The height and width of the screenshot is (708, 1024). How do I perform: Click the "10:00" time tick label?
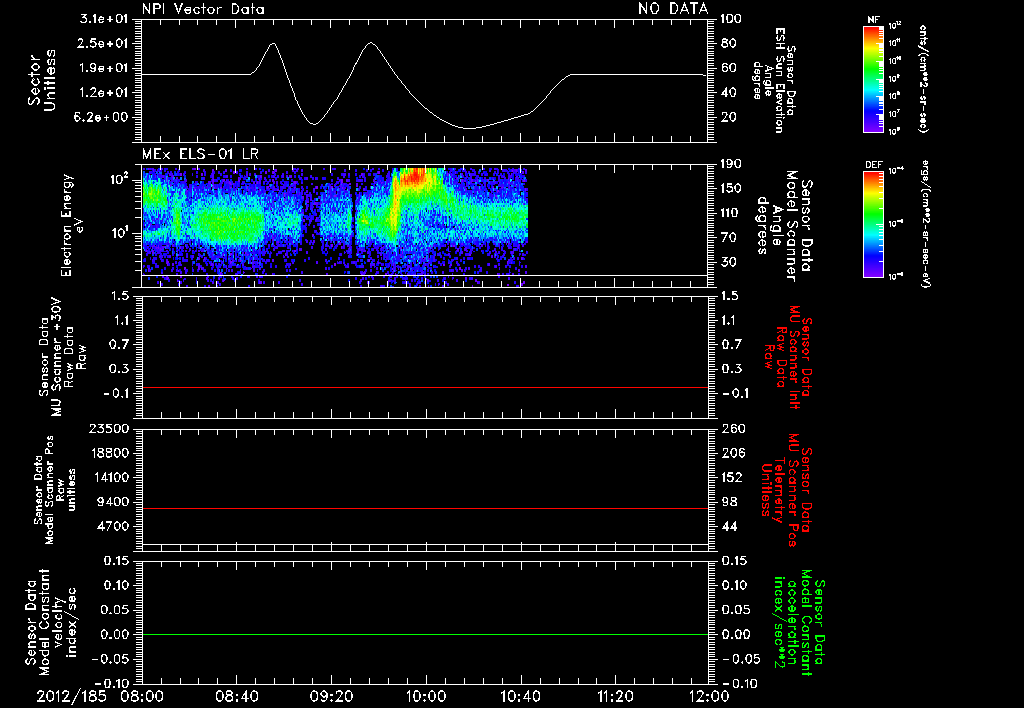click(426, 696)
